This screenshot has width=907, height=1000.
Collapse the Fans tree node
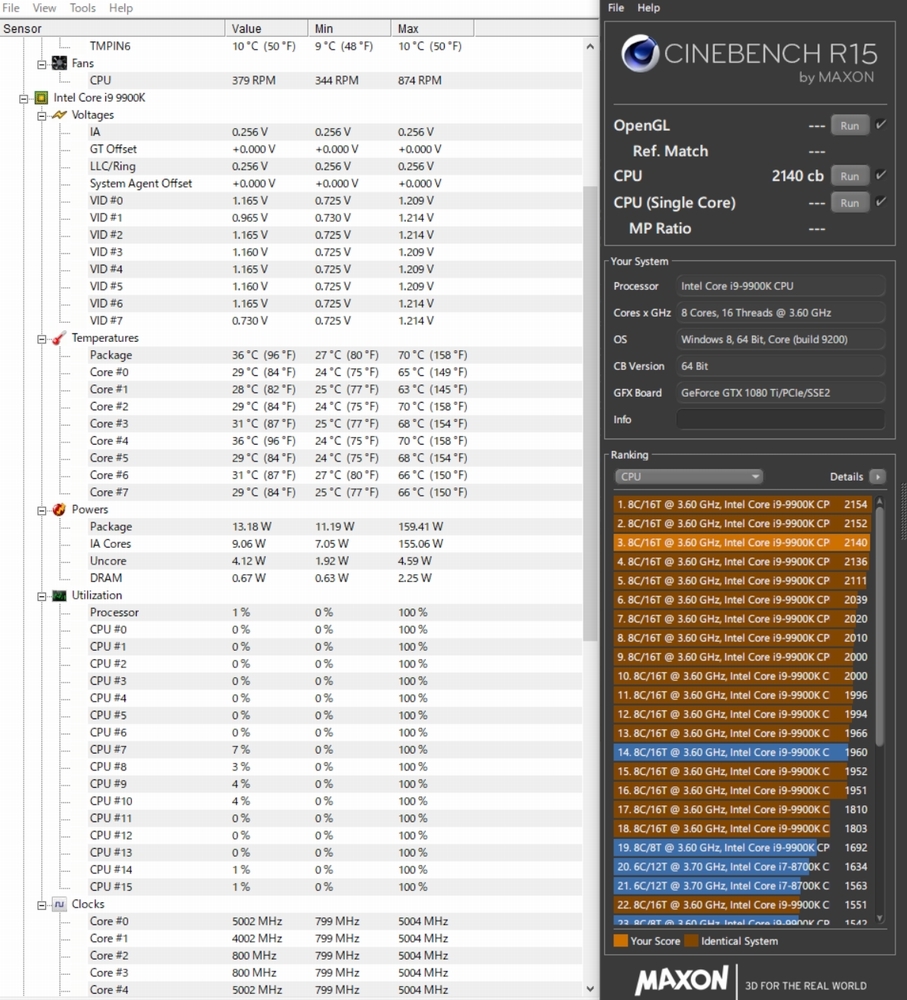(41, 64)
